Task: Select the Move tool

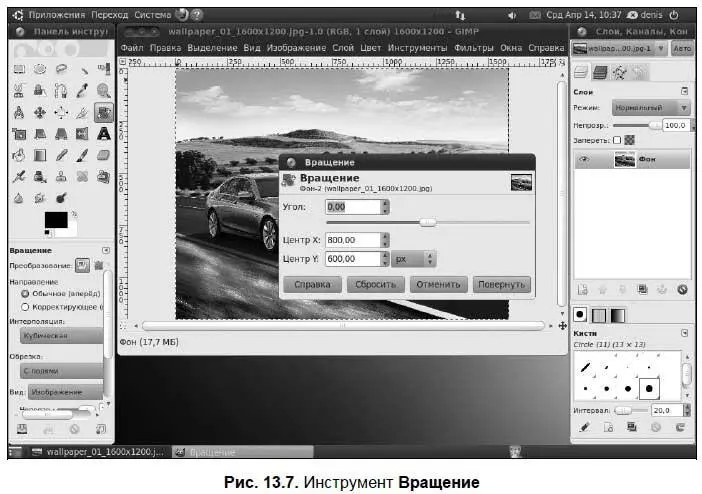Action: 40,112
